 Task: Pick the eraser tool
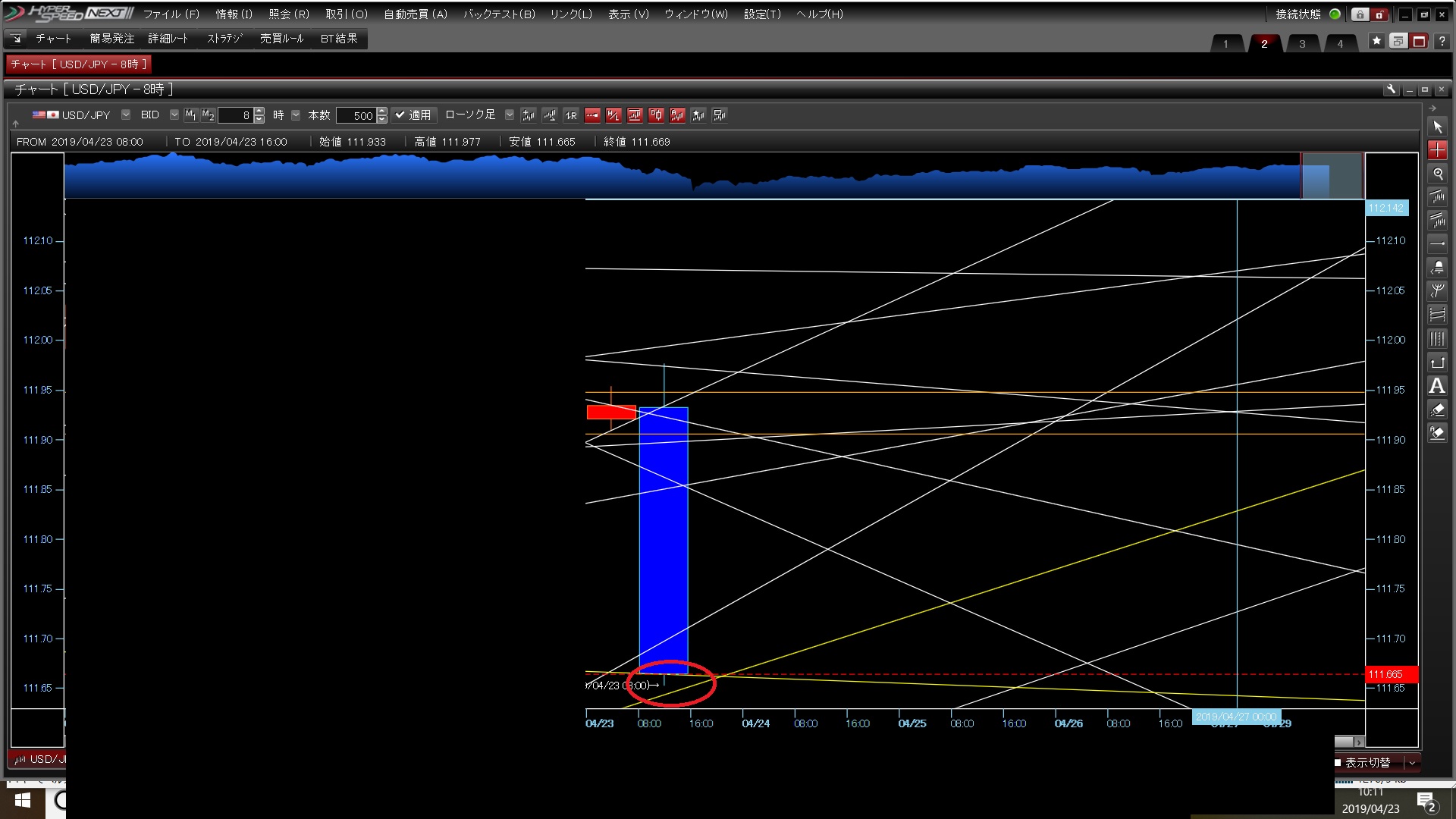coord(1437,409)
